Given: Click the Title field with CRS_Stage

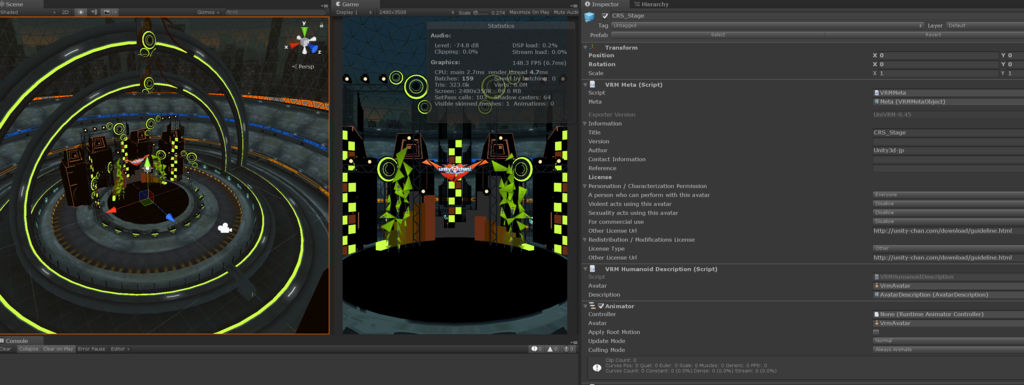Looking at the screenshot, I should 948,132.
